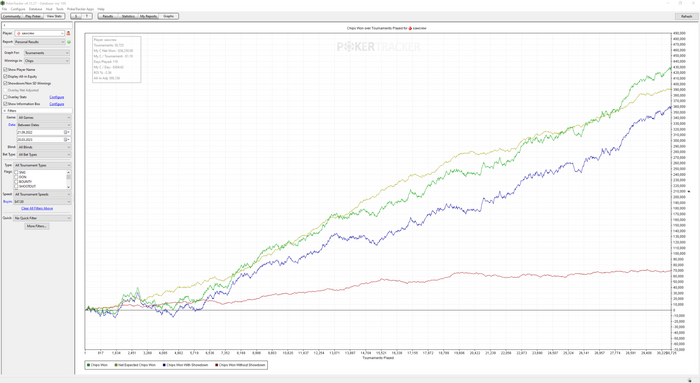Screen dimensions: 700x383
Task: Open the tournament Speed dropdown
Action: [42, 194]
